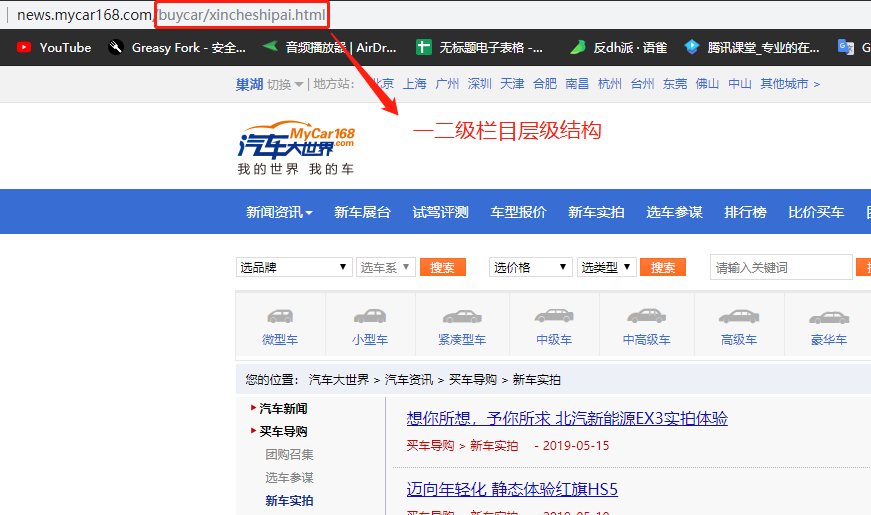The height and width of the screenshot is (515, 871).
Task: Go to 中山 local station
Action: pos(740,84)
